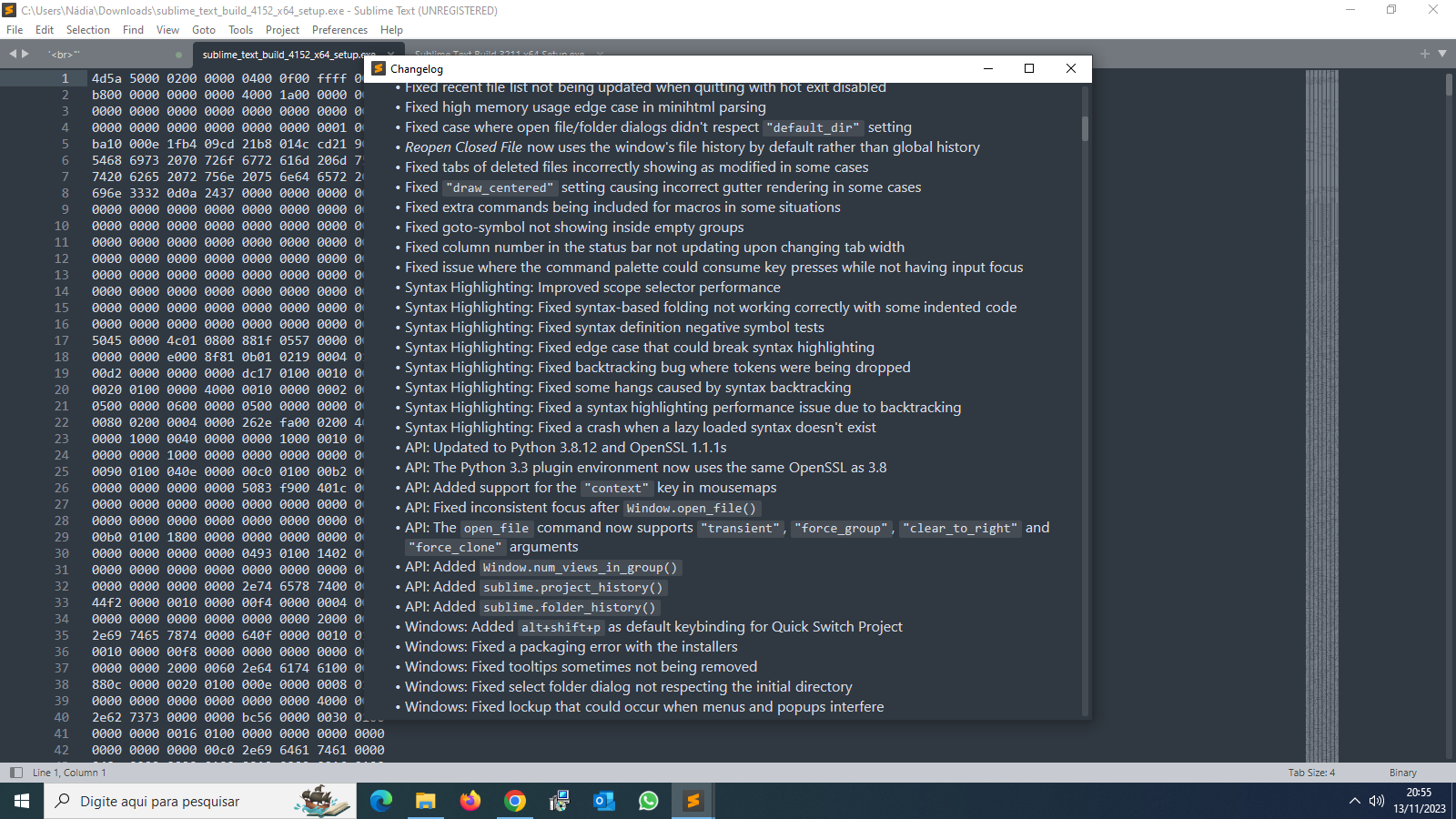The image size is (1456, 819).
Task: Close the Changelog window
Action: (x=1071, y=68)
